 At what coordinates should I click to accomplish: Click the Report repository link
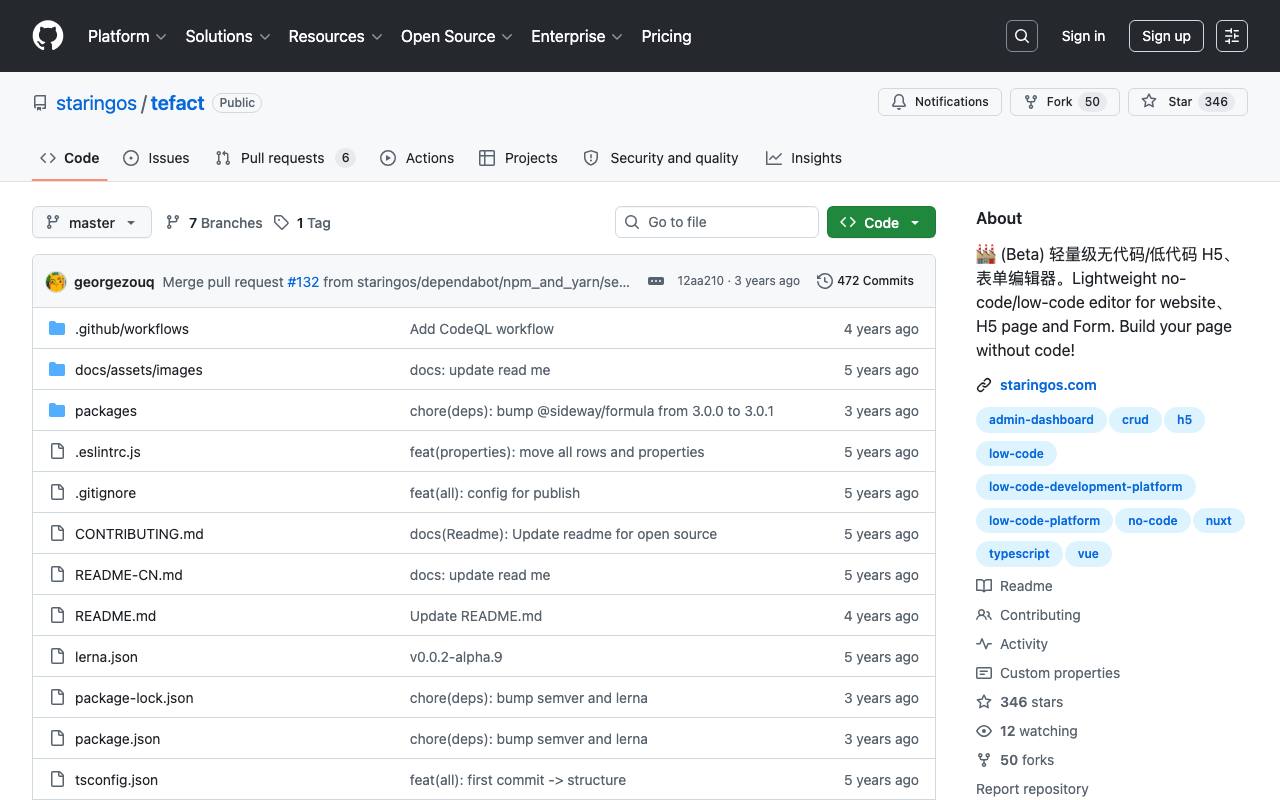(1032, 789)
